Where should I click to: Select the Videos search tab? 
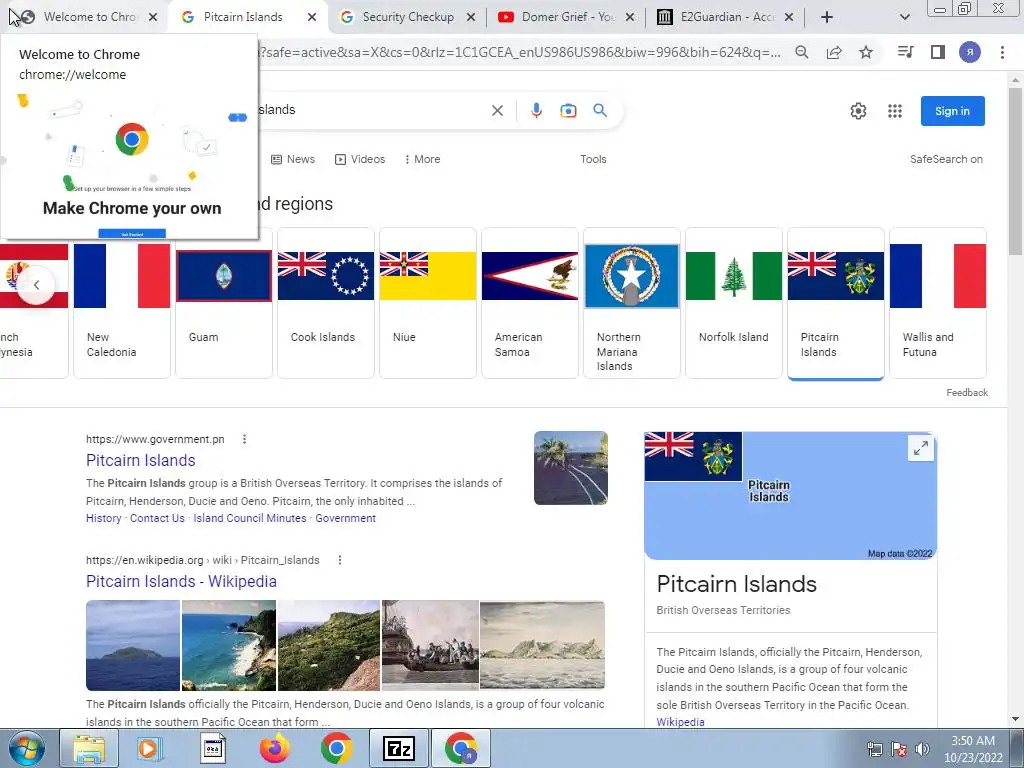tap(360, 159)
